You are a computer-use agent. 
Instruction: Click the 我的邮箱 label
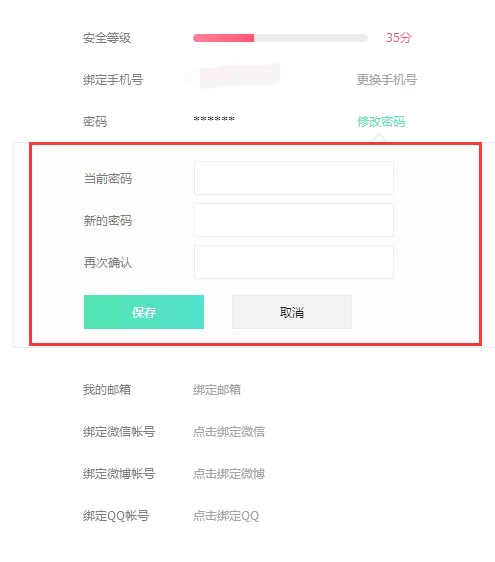click(x=107, y=390)
